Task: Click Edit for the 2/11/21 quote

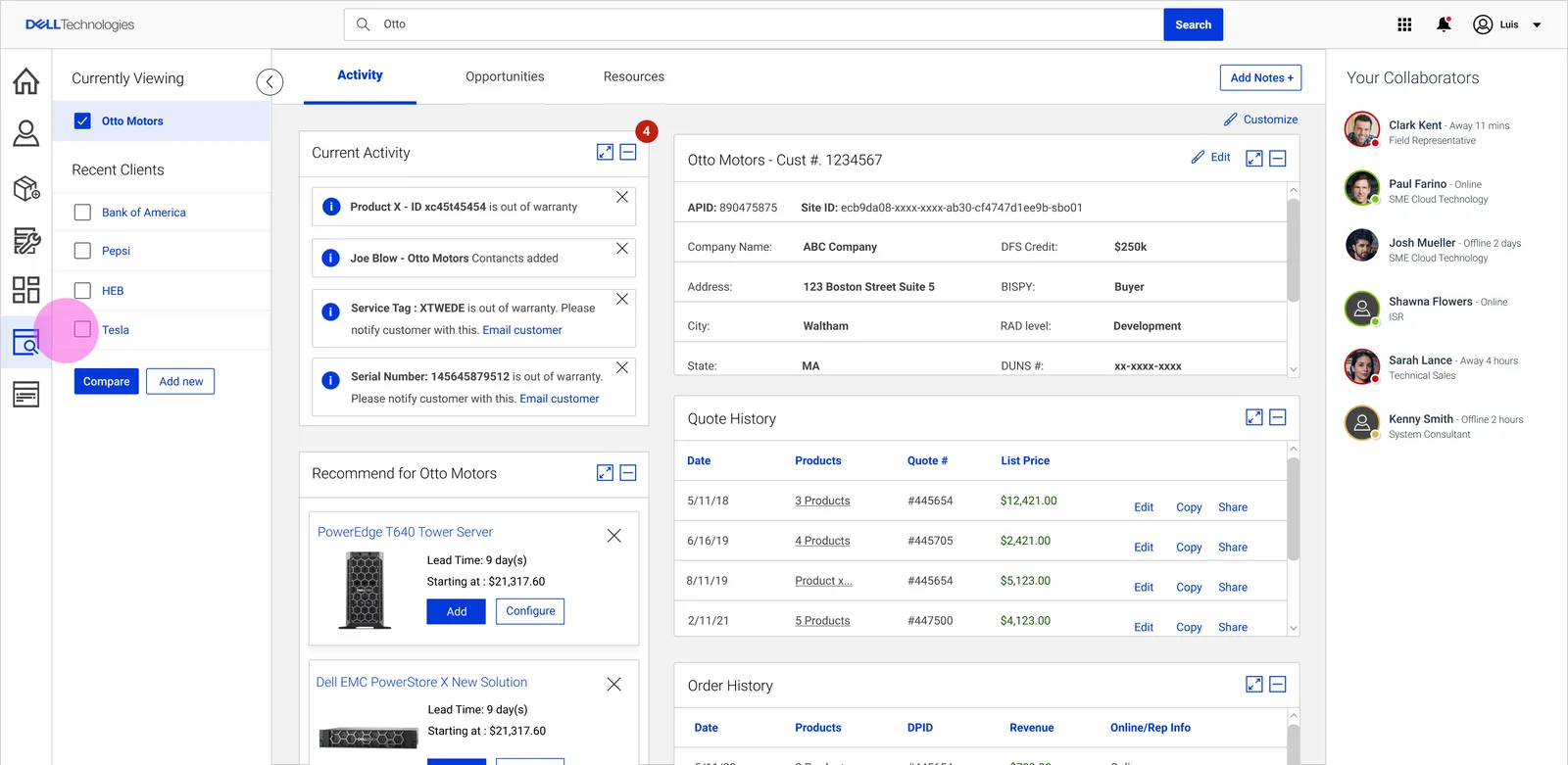Action: tap(1144, 628)
